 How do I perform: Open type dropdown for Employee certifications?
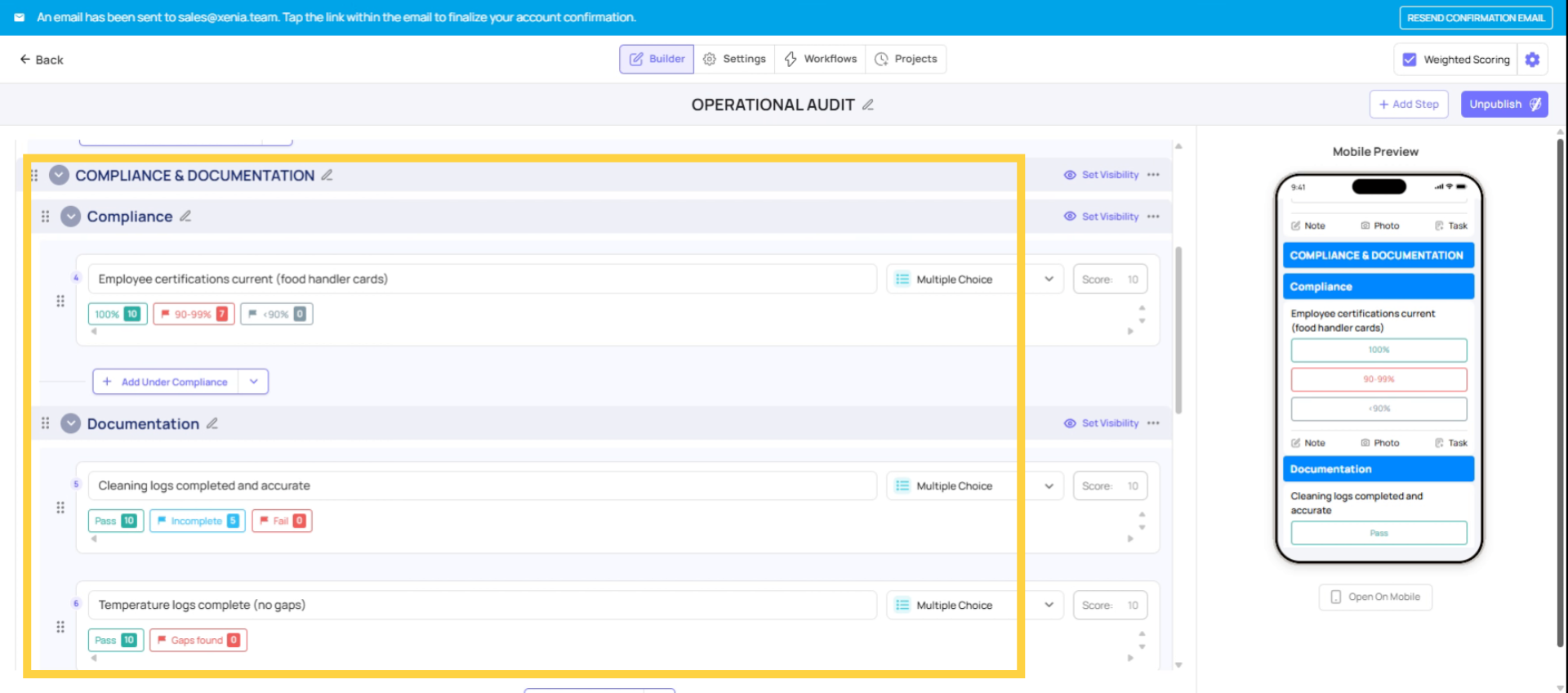[975, 279]
